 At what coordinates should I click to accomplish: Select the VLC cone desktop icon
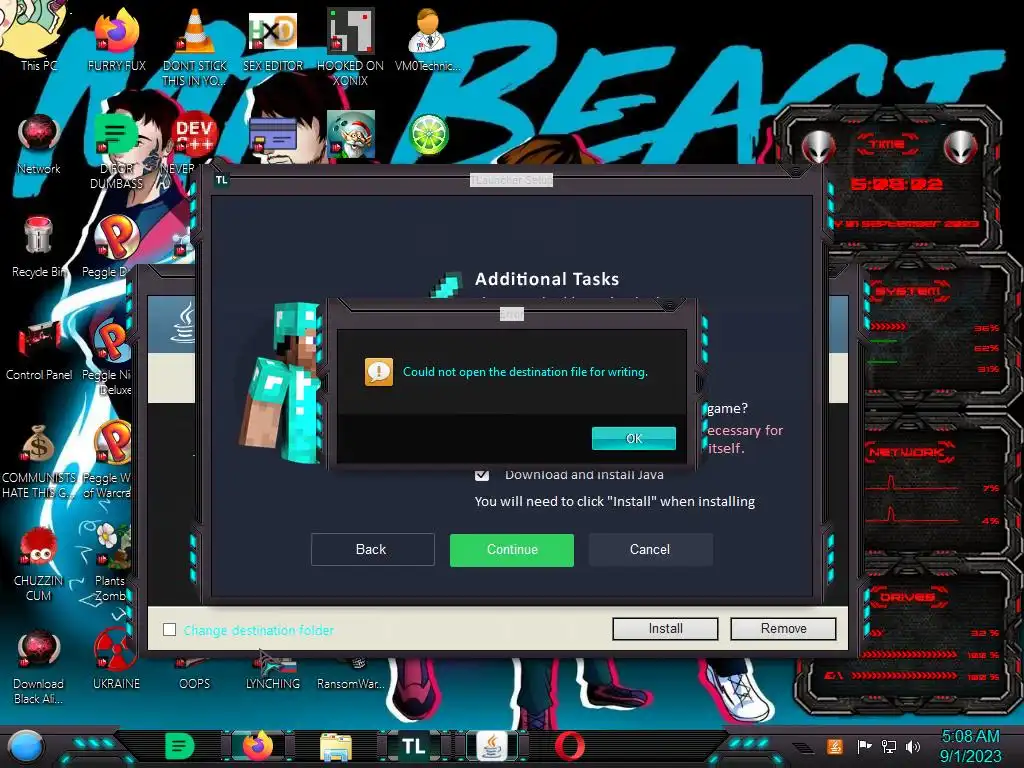tap(195, 47)
